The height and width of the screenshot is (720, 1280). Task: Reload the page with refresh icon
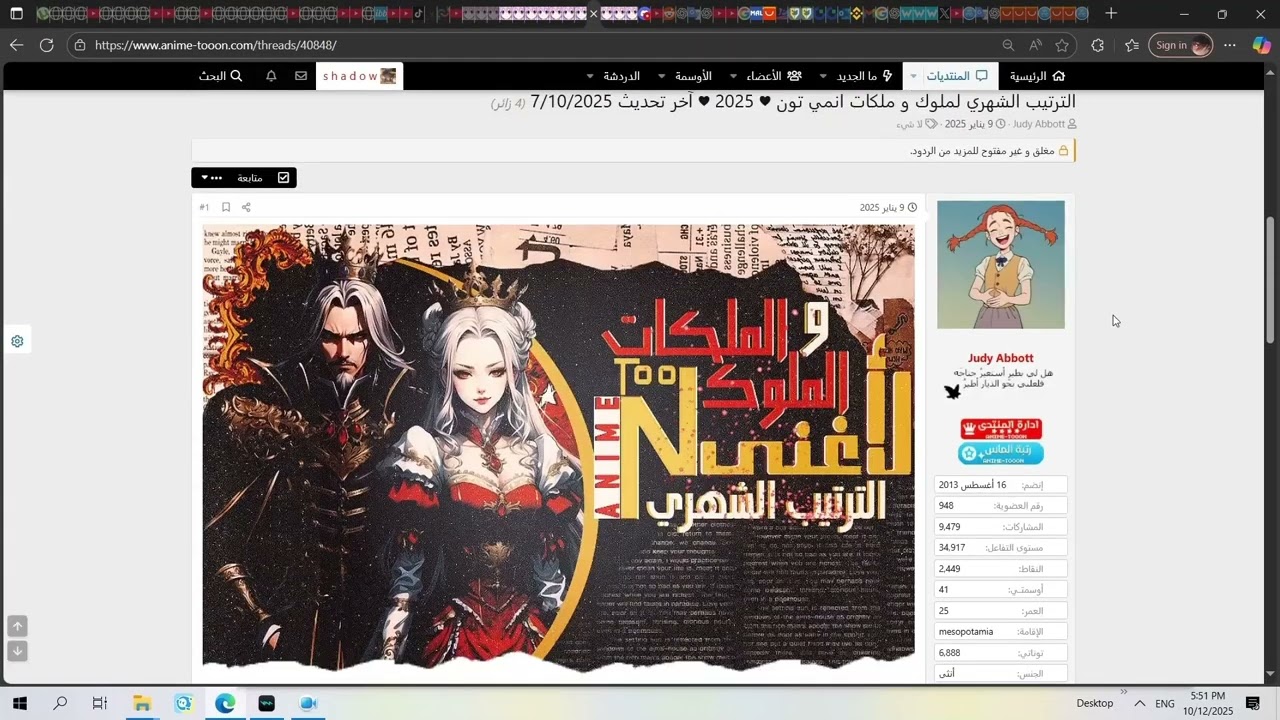(x=46, y=45)
